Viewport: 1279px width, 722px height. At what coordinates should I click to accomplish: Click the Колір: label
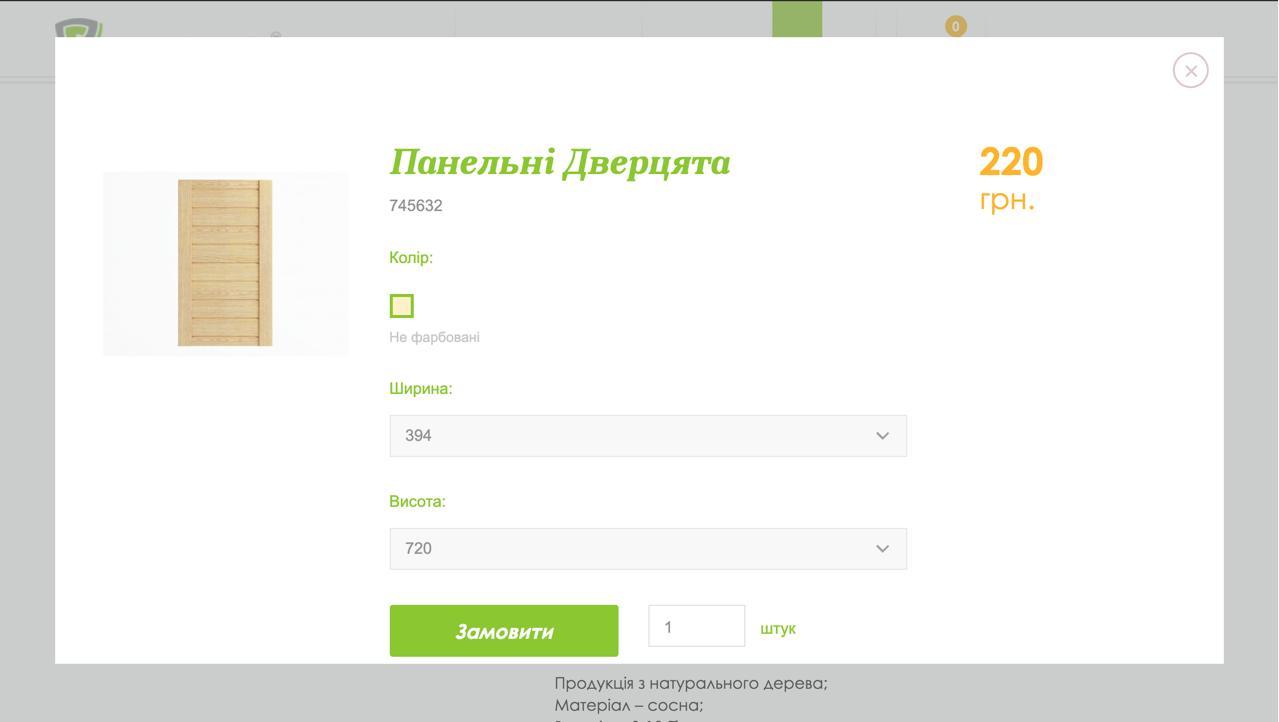pos(411,258)
